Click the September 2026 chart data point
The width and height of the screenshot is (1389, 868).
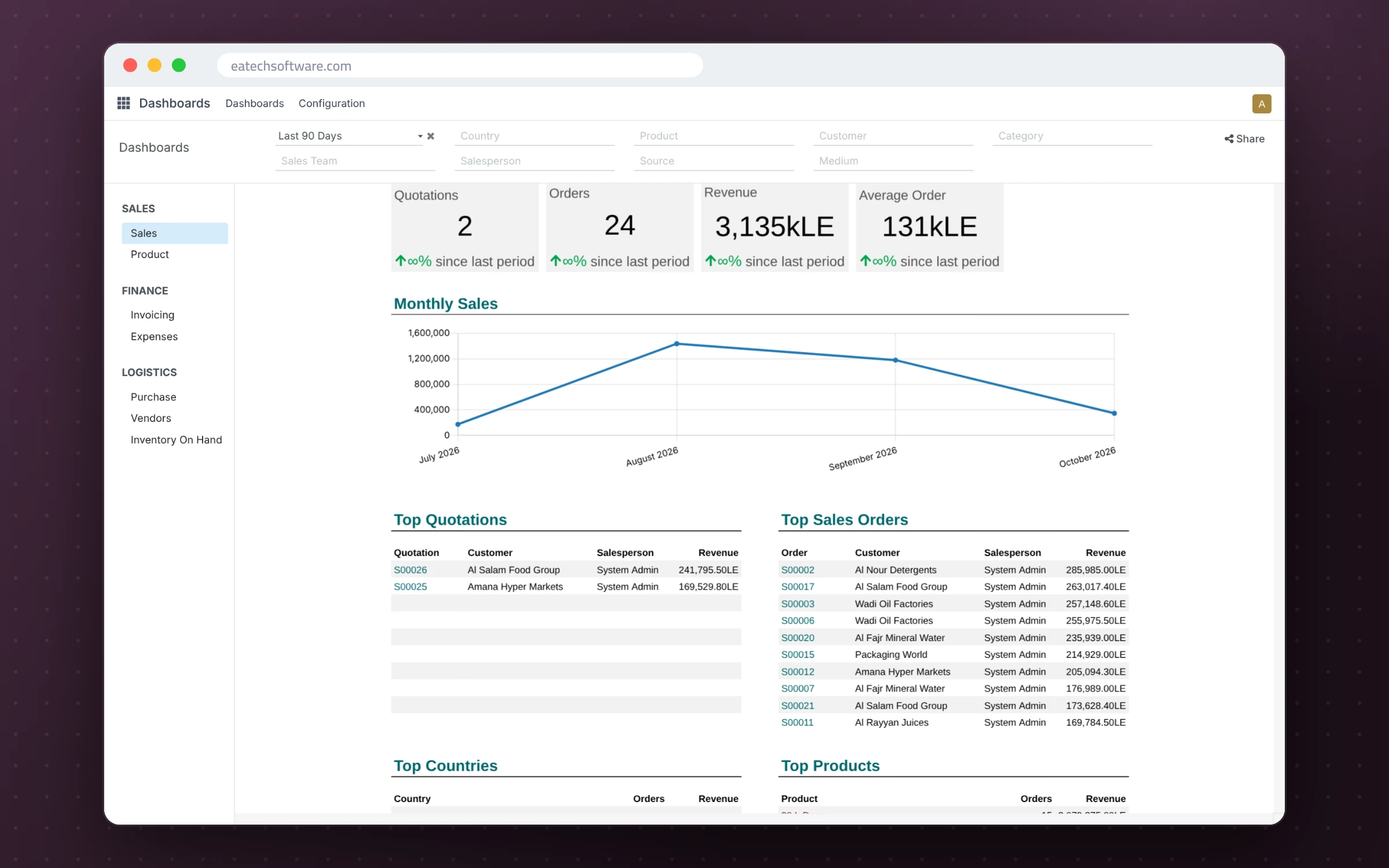(x=895, y=360)
